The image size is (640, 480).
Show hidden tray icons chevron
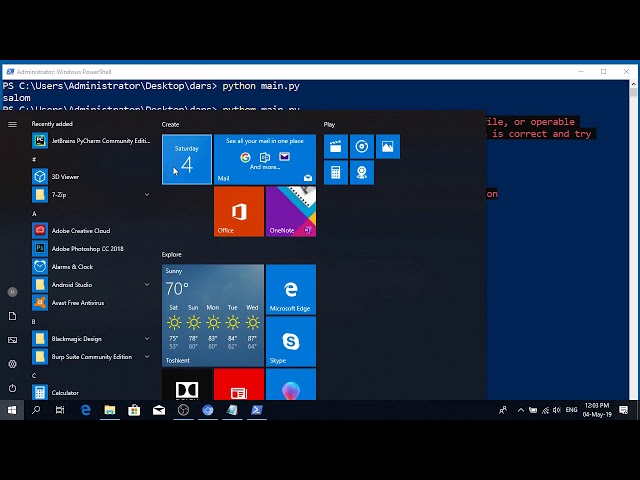(x=521, y=410)
